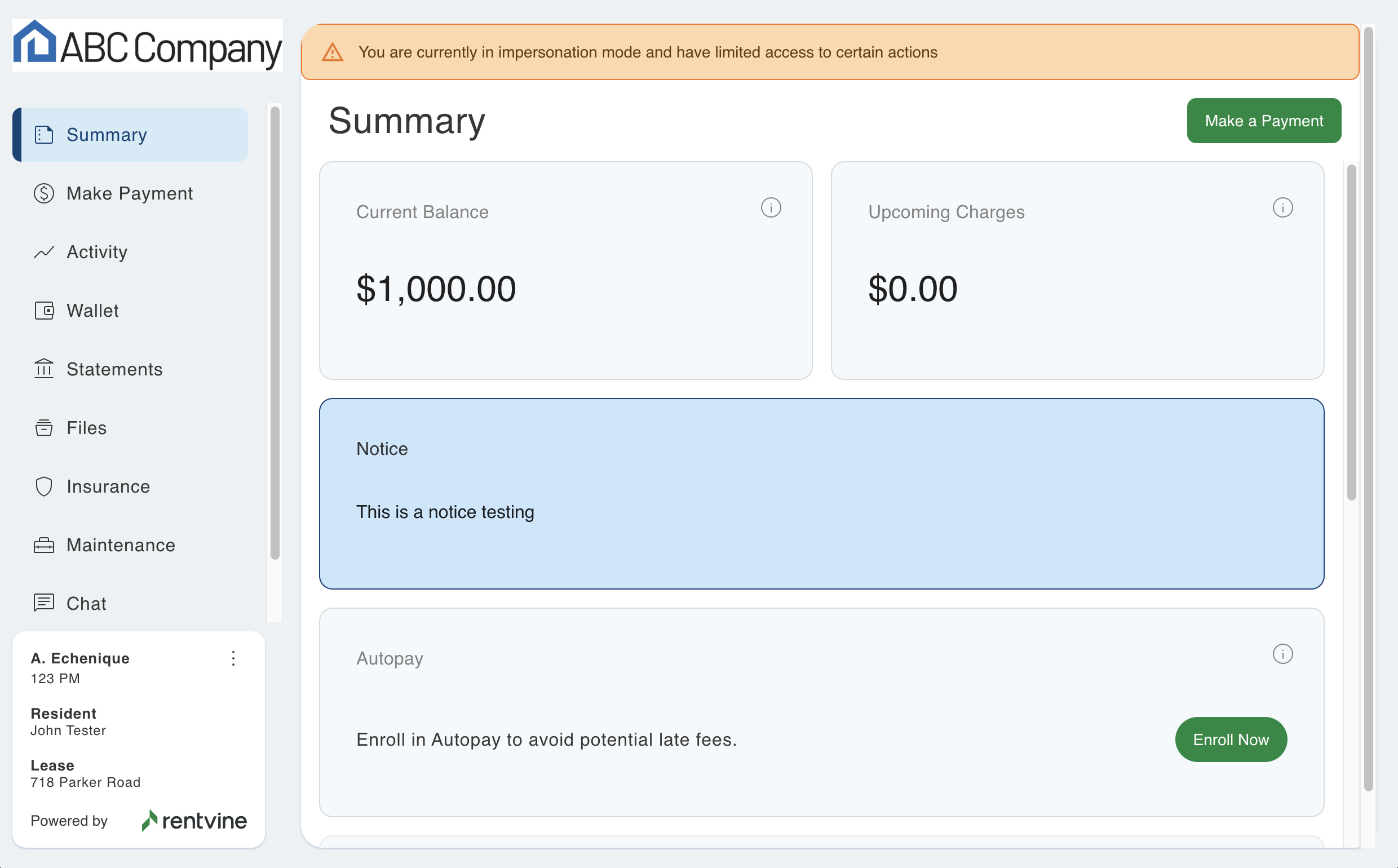The width and height of the screenshot is (1398, 868).
Task: Click the dollar-sign Make Payment icon
Action: click(43, 193)
